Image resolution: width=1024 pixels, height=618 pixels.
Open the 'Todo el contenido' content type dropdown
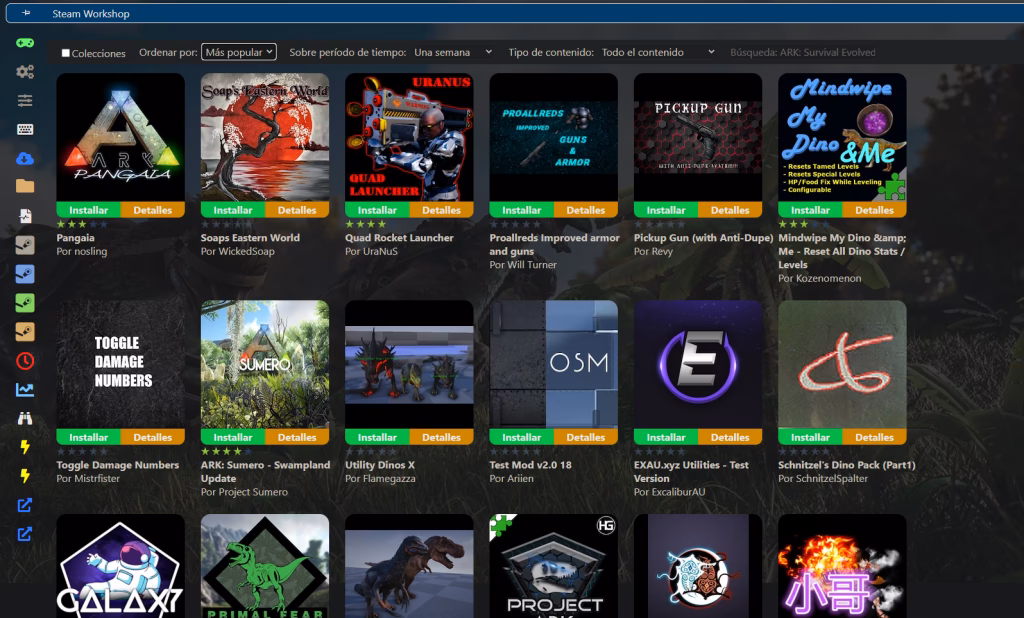[x=658, y=52]
